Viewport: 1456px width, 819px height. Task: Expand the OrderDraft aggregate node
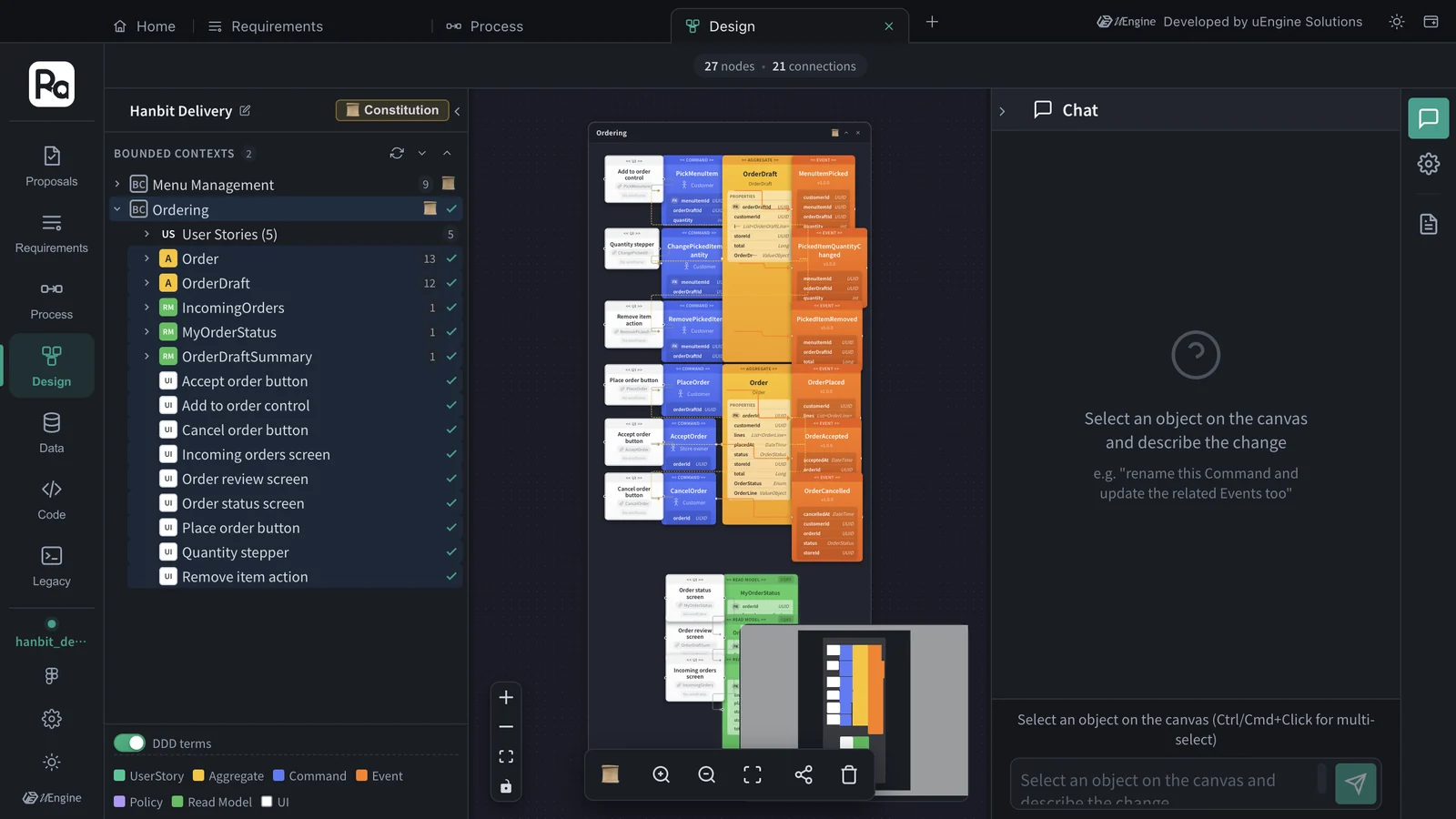[x=147, y=283]
